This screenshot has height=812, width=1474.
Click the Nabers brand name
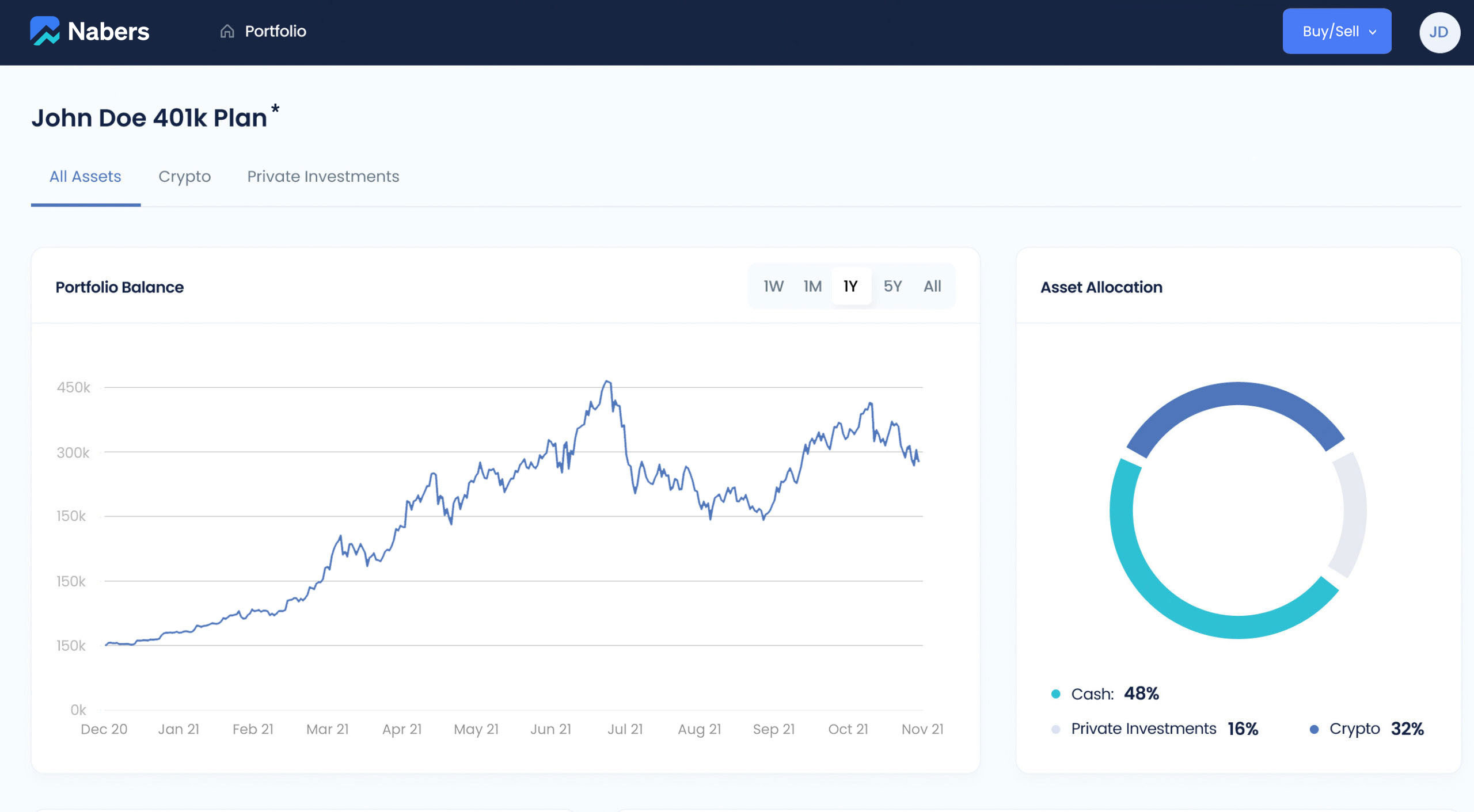pyautogui.click(x=108, y=32)
